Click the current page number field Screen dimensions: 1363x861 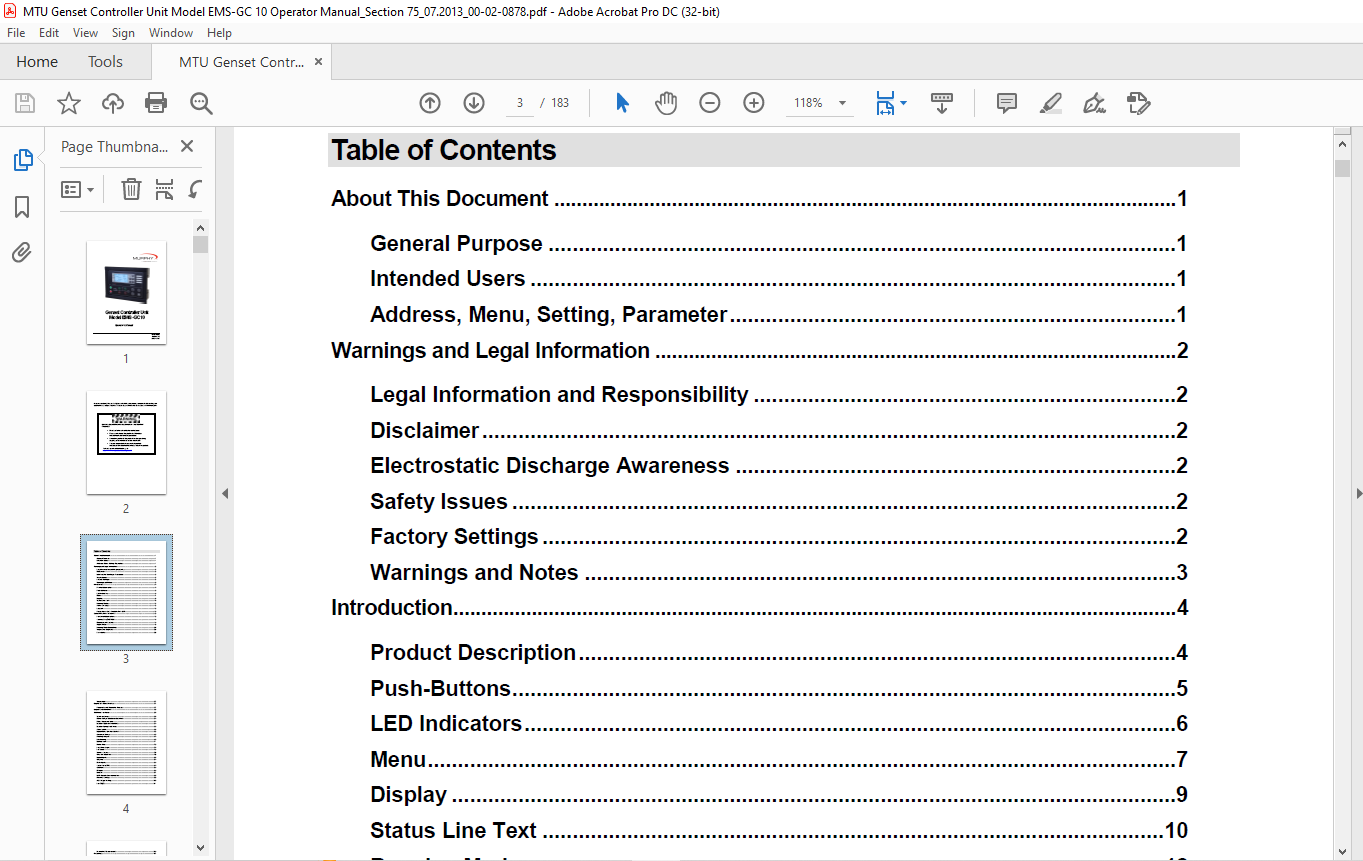click(520, 103)
